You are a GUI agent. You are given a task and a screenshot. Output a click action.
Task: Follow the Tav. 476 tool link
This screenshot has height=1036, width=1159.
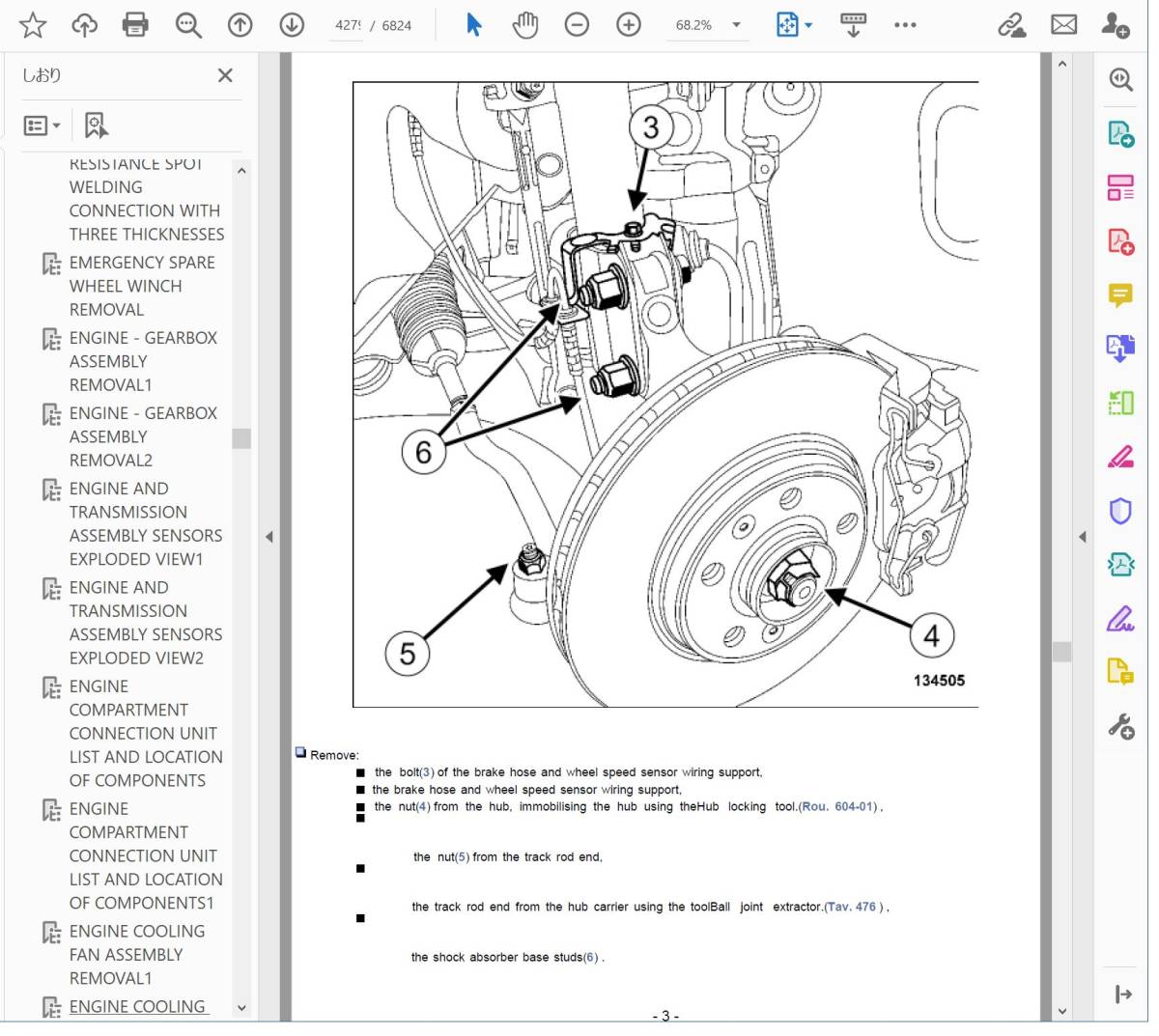click(x=851, y=908)
